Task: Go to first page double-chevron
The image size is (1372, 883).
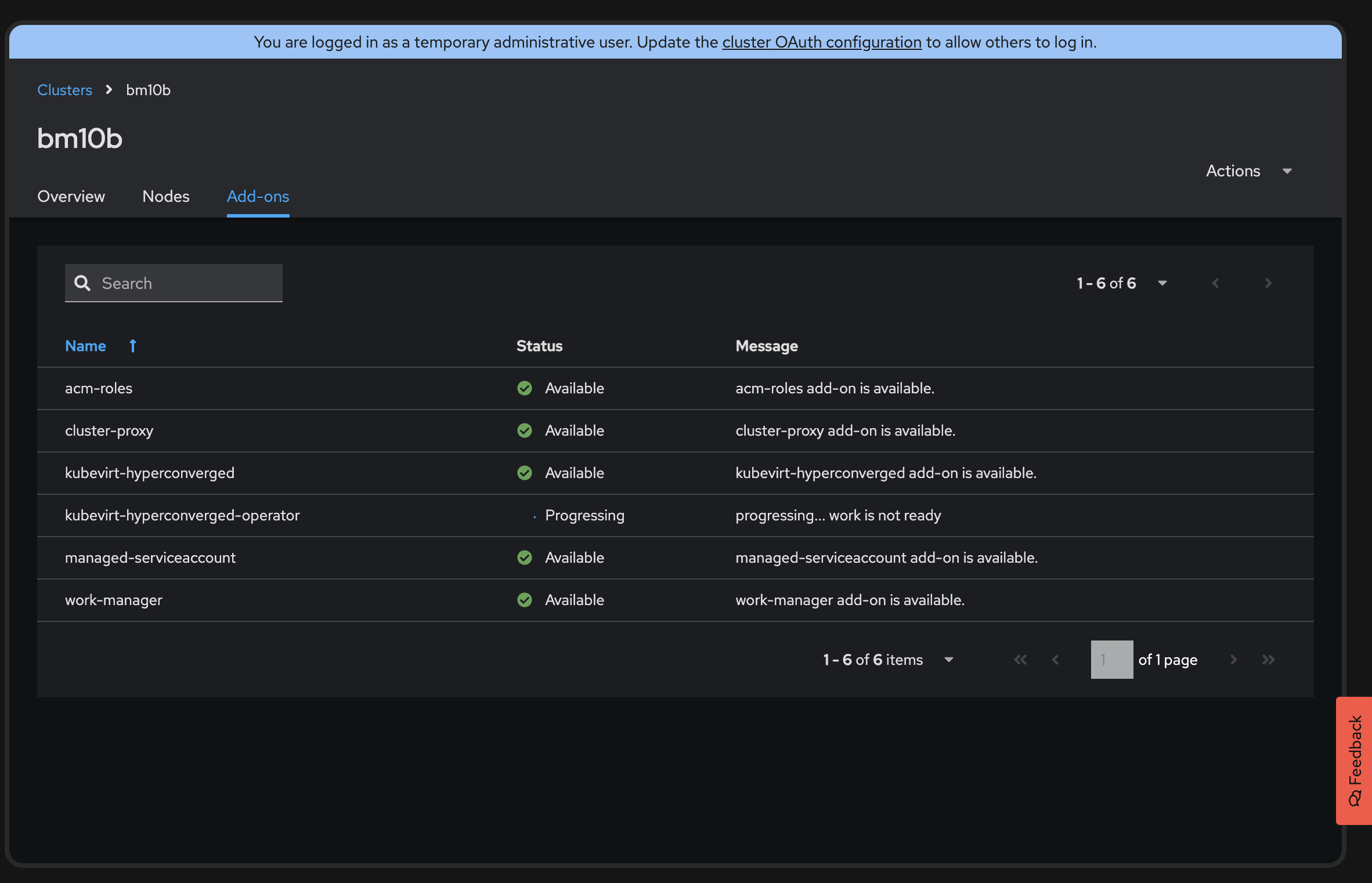Action: [1020, 660]
